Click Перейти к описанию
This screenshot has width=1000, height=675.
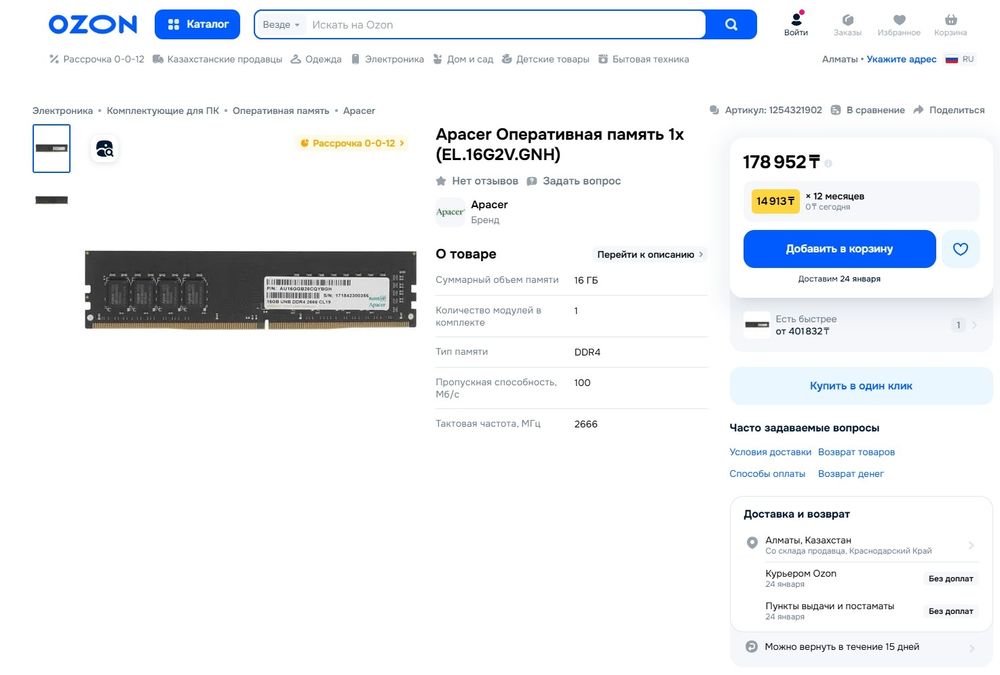(649, 255)
